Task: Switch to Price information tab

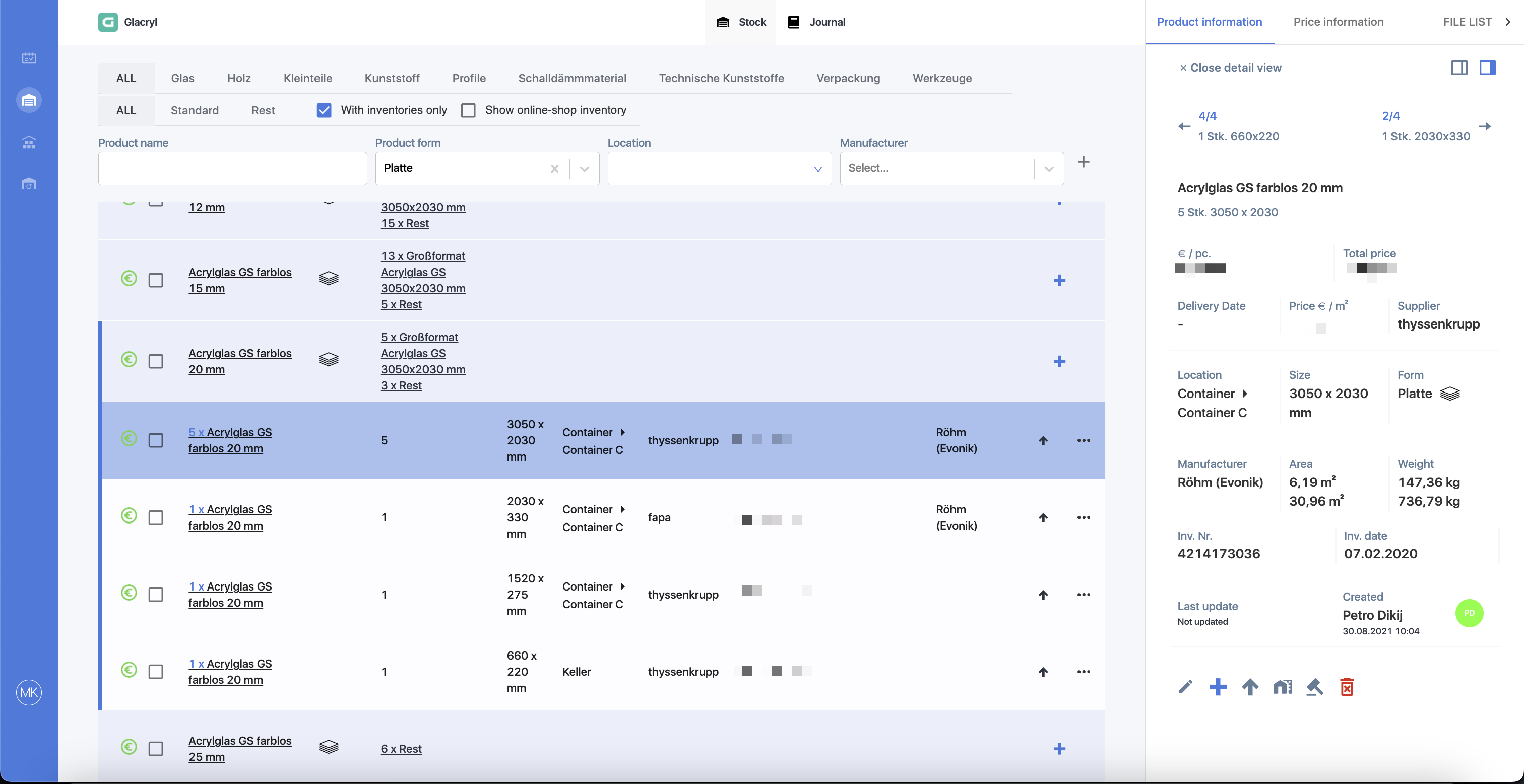Action: pyautogui.click(x=1338, y=22)
